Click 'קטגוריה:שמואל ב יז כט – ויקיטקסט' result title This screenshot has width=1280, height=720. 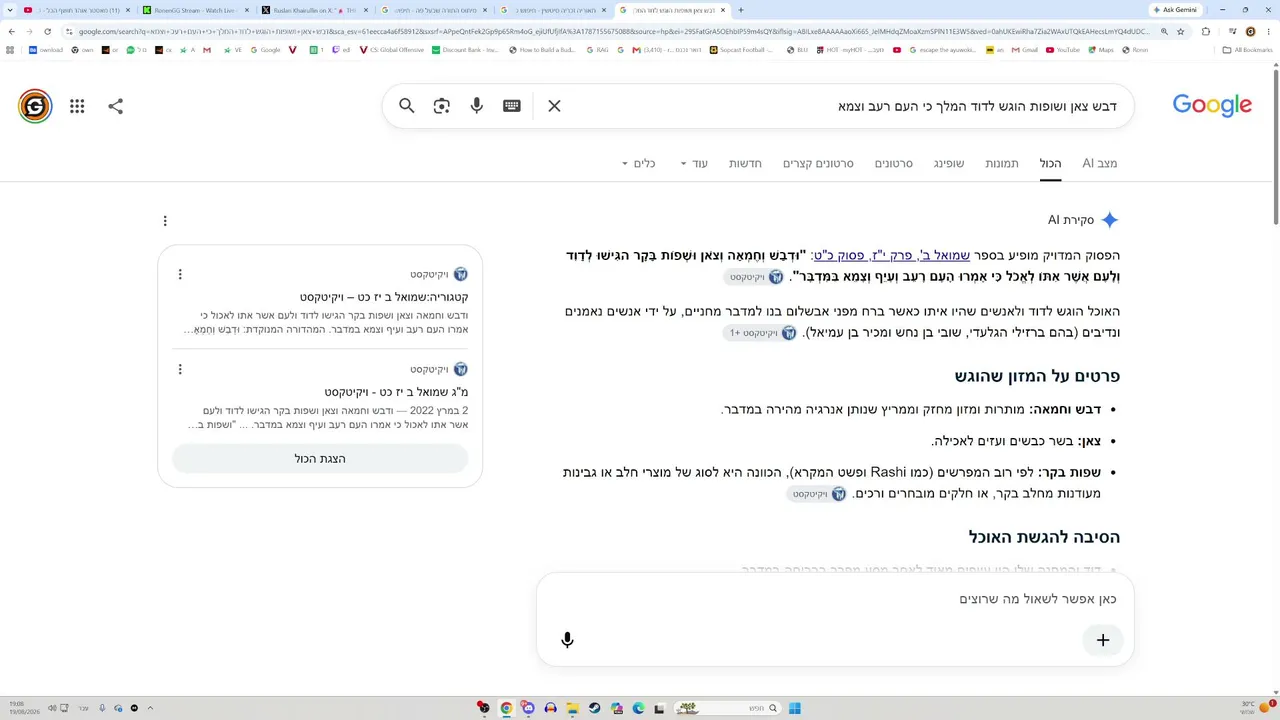click(x=384, y=297)
